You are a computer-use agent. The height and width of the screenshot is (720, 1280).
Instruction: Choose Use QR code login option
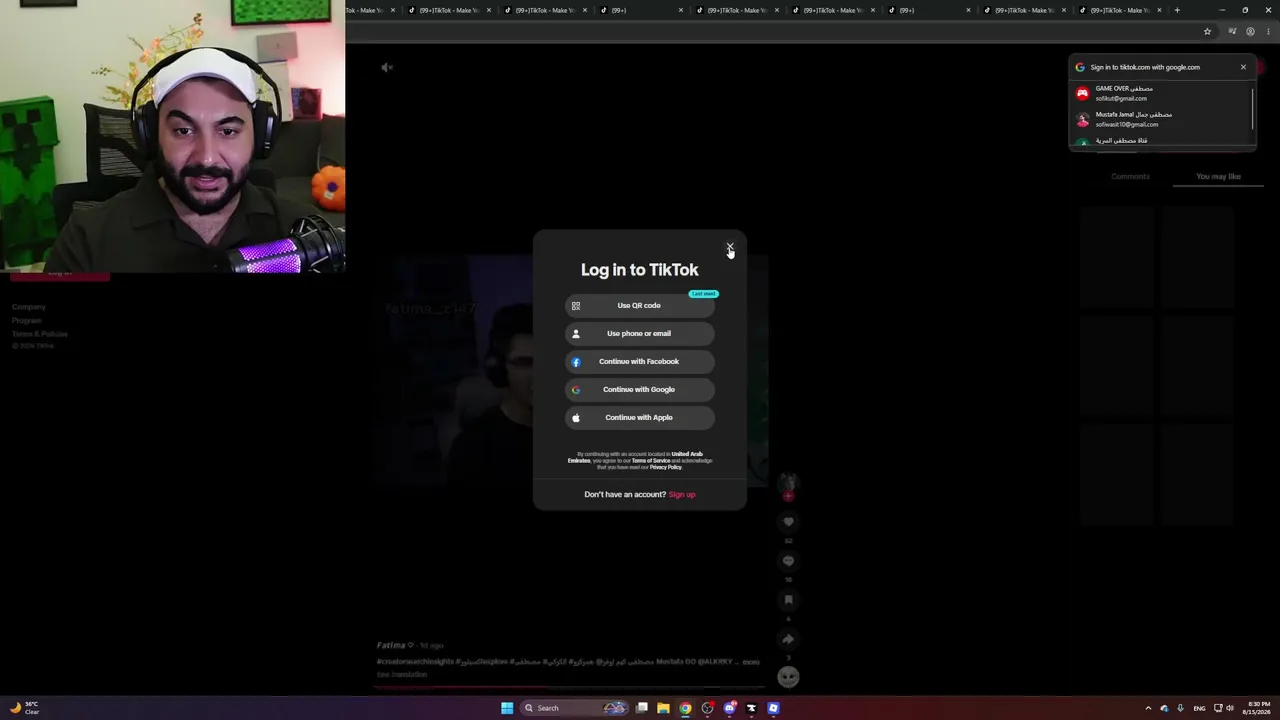(x=639, y=305)
